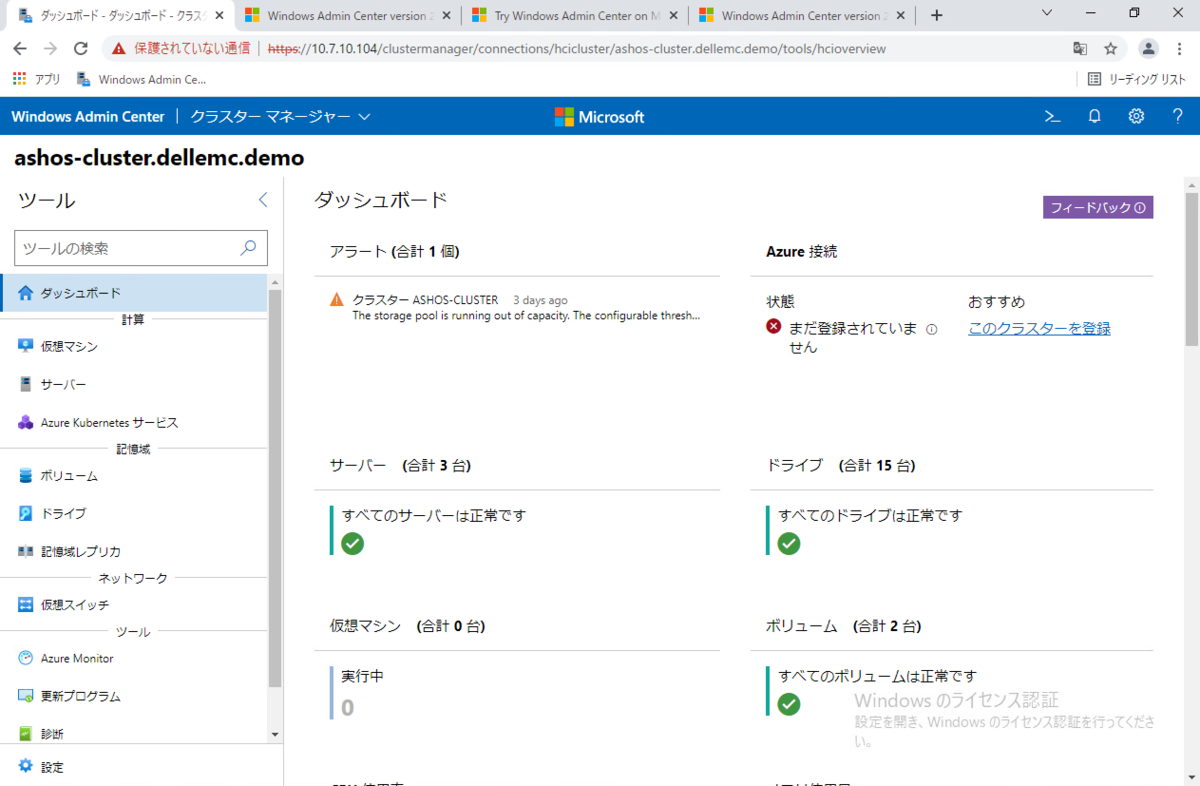Click the red error icon under 状態
Image resolution: width=1200 pixels, height=786 pixels.
coord(774,327)
